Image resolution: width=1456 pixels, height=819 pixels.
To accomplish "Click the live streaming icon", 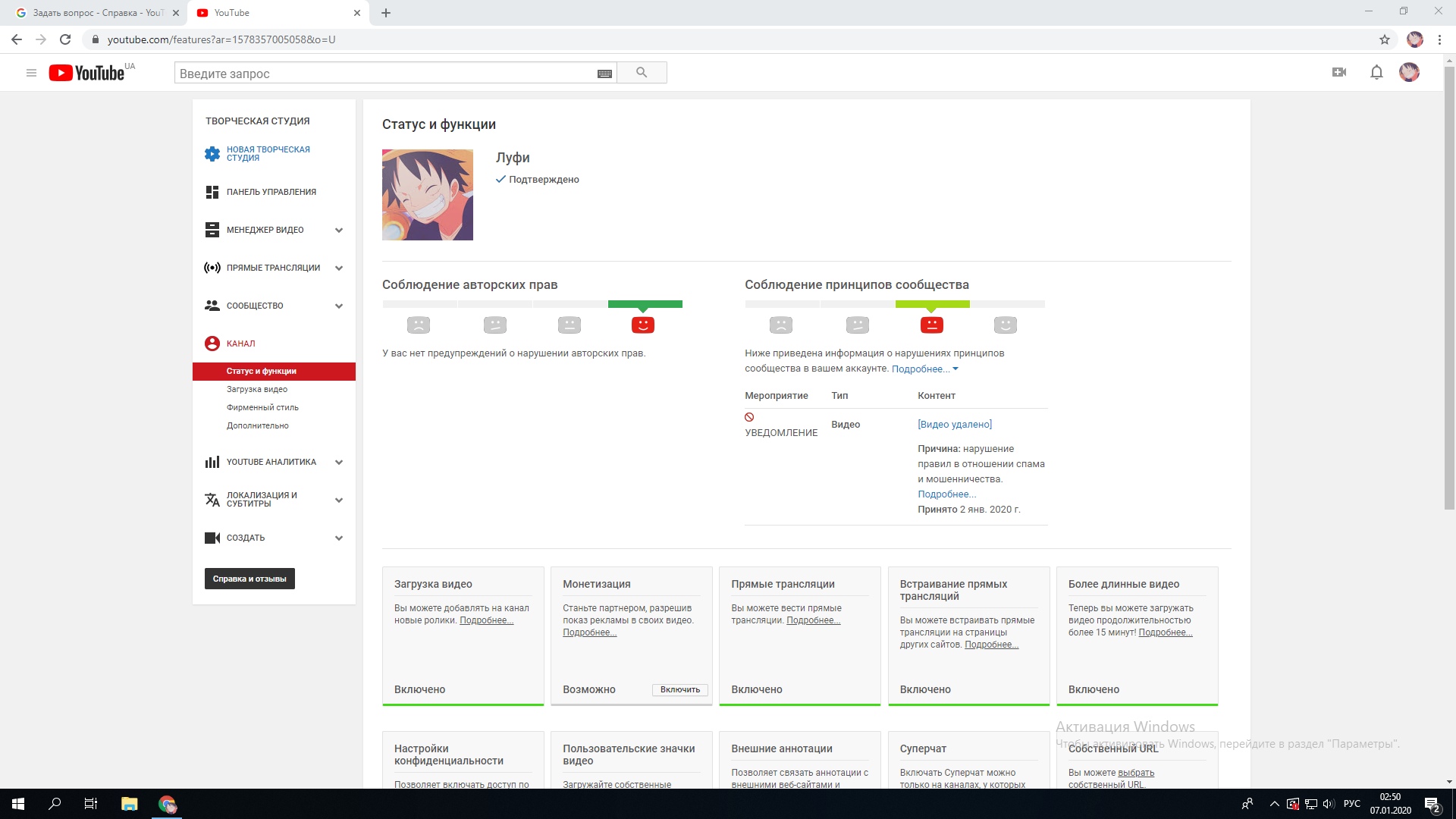I will [x=212, y=268].
